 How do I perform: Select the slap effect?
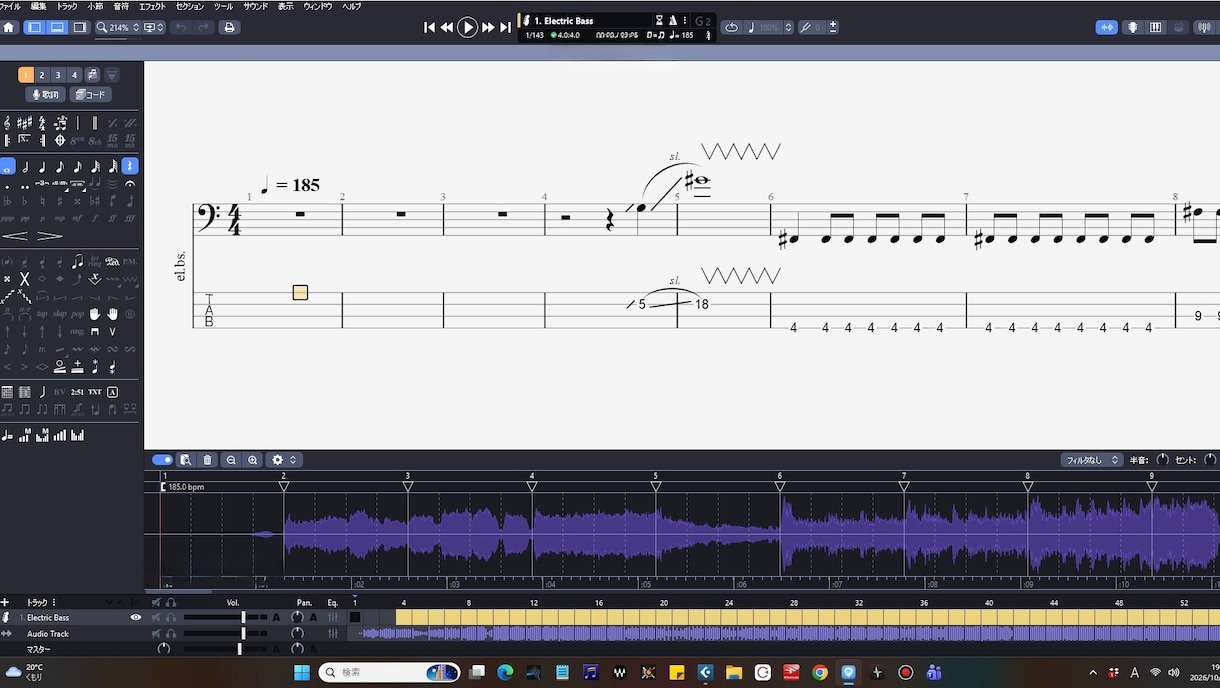60,314
